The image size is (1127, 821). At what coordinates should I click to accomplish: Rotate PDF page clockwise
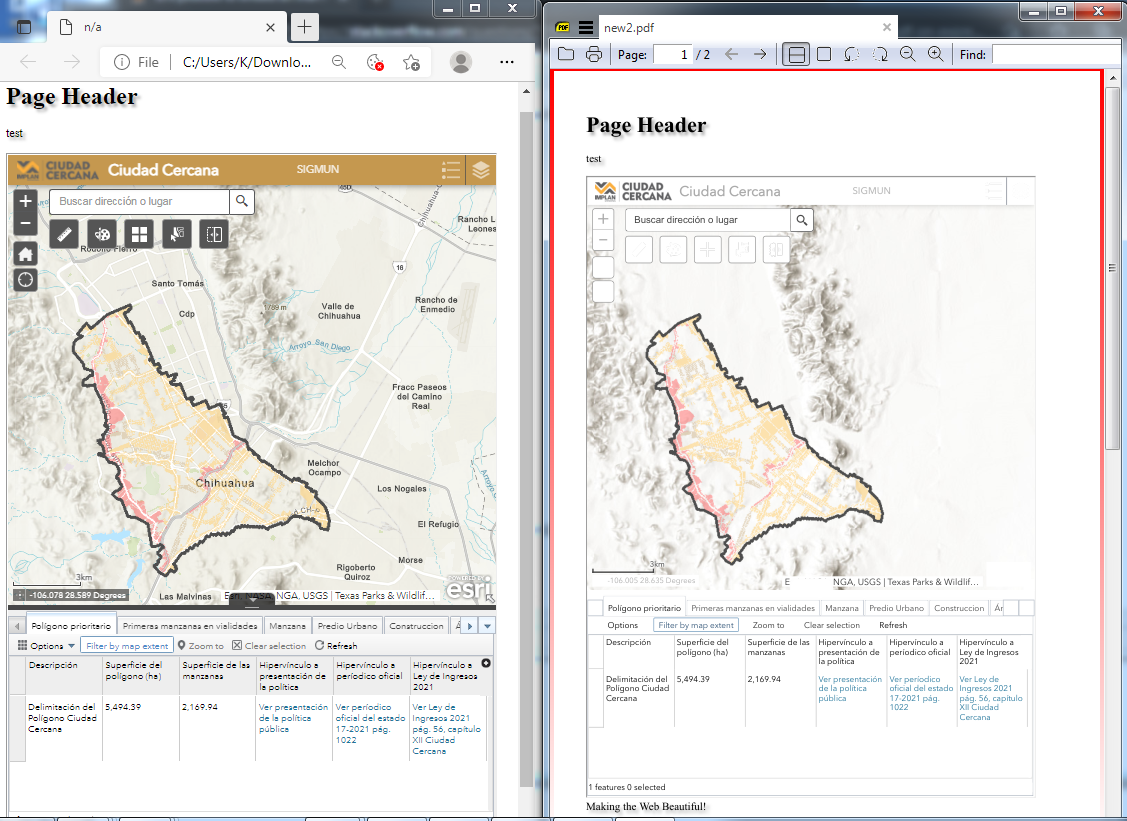tap(879, 55)
